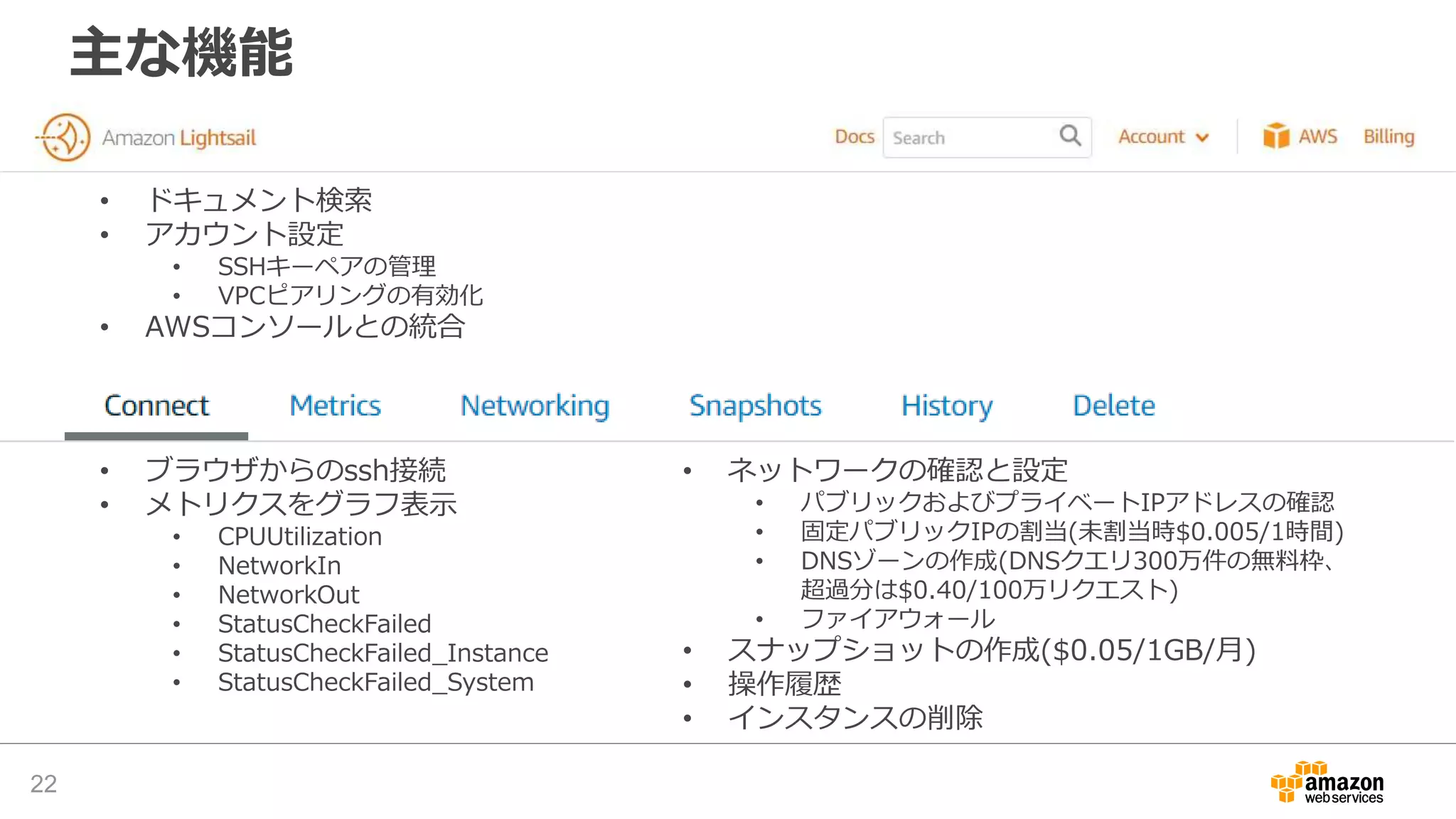1456x819 pixels.
Task: Click the Amazon Lightsail title text
Action: point(178,138)
